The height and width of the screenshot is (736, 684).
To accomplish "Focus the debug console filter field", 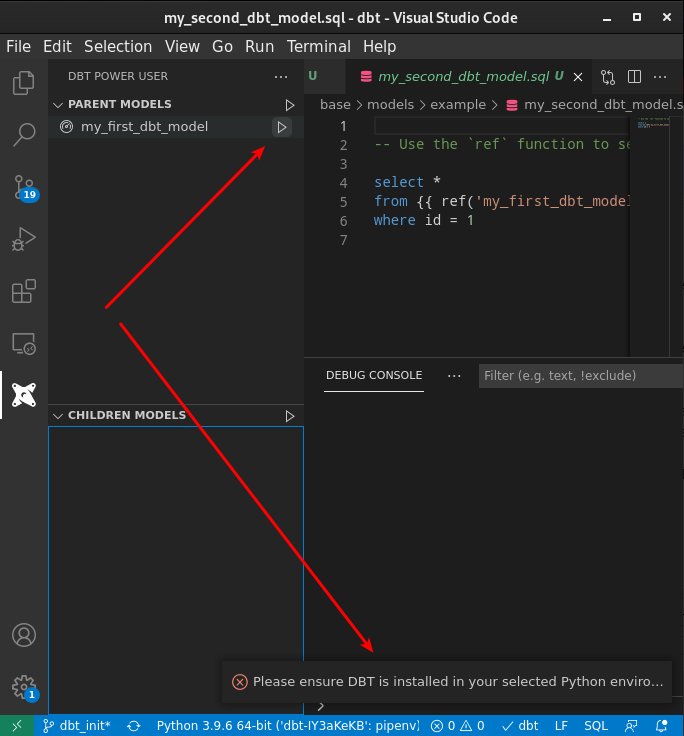I will [580, 376].
